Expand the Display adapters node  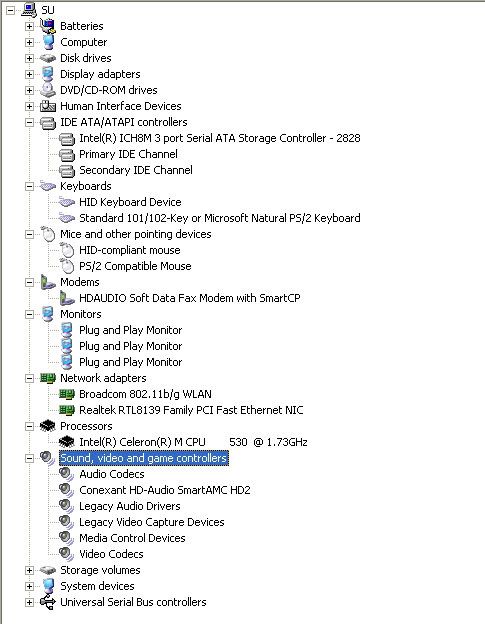click(x=29, y=74)
